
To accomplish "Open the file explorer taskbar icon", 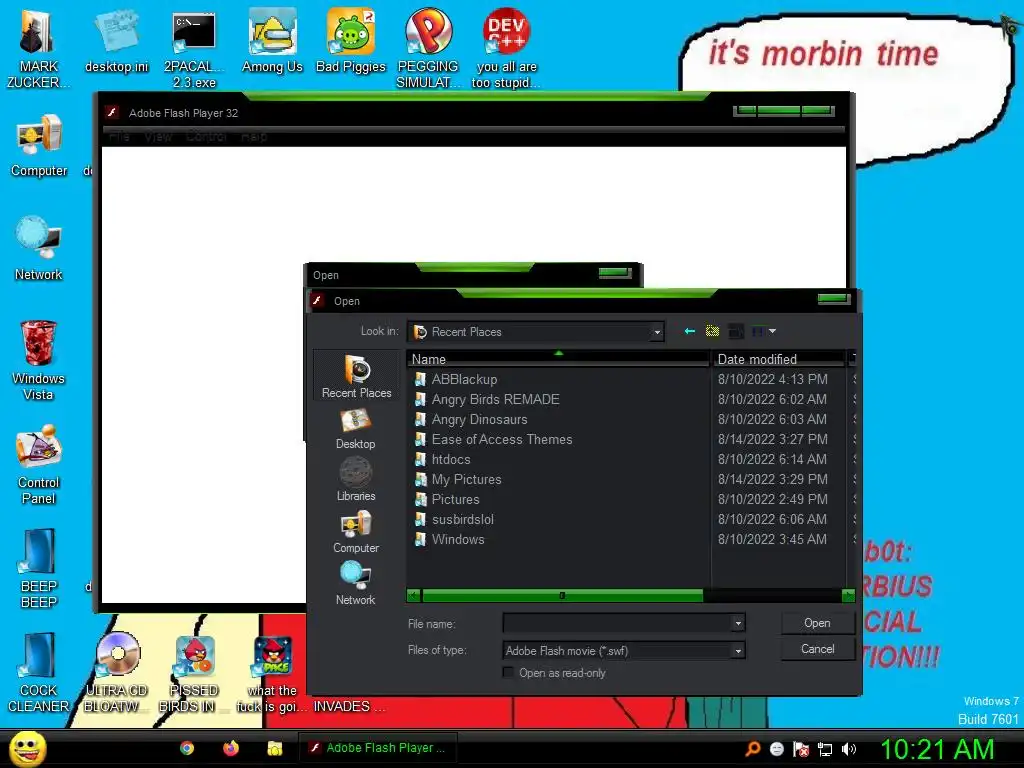I will [x=275, y=748].
